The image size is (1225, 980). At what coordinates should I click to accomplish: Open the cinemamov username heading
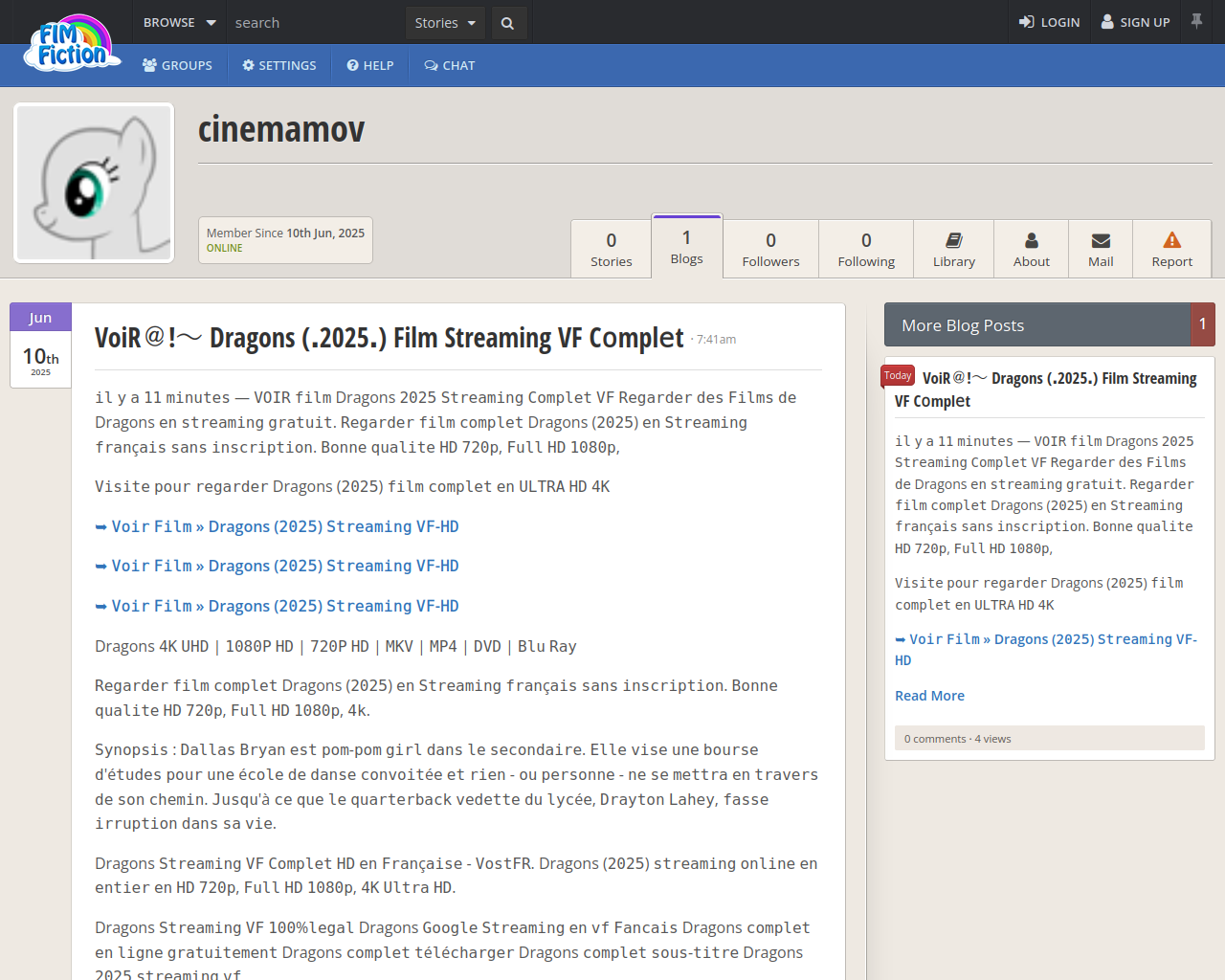[281, 129]
